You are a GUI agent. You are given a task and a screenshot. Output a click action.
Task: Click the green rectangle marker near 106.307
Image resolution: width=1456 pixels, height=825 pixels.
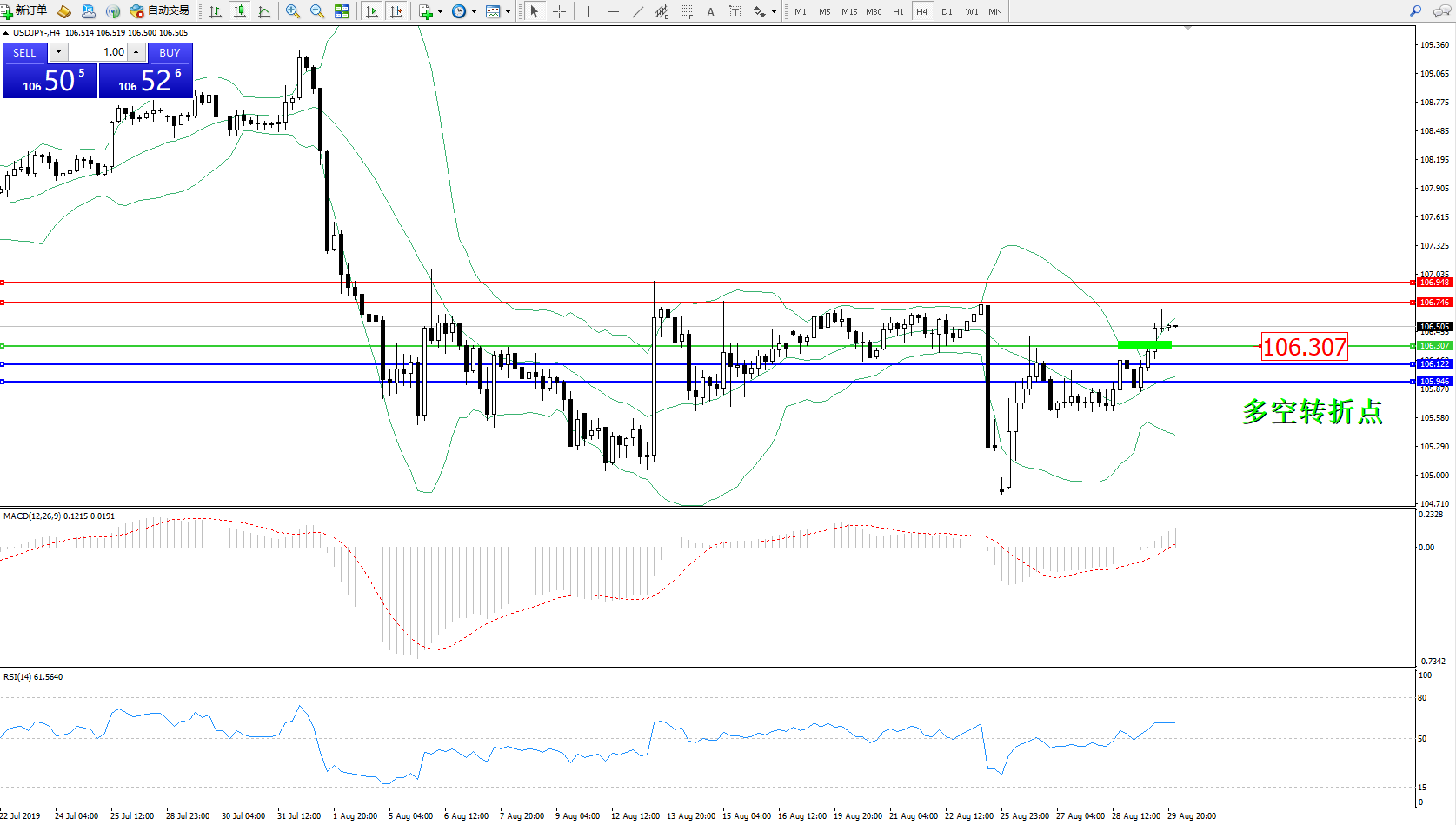coord(1144,345)
